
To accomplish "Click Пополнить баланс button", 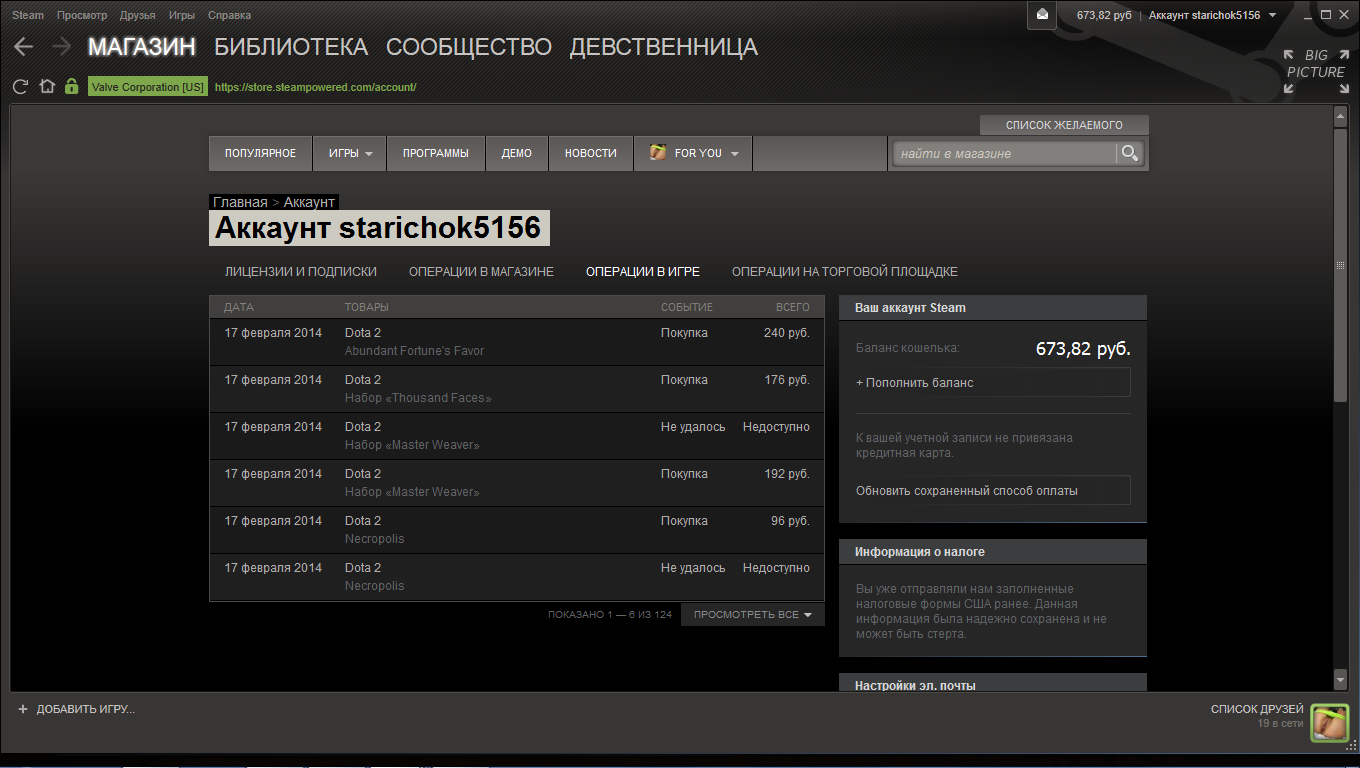I will point(993,383).
